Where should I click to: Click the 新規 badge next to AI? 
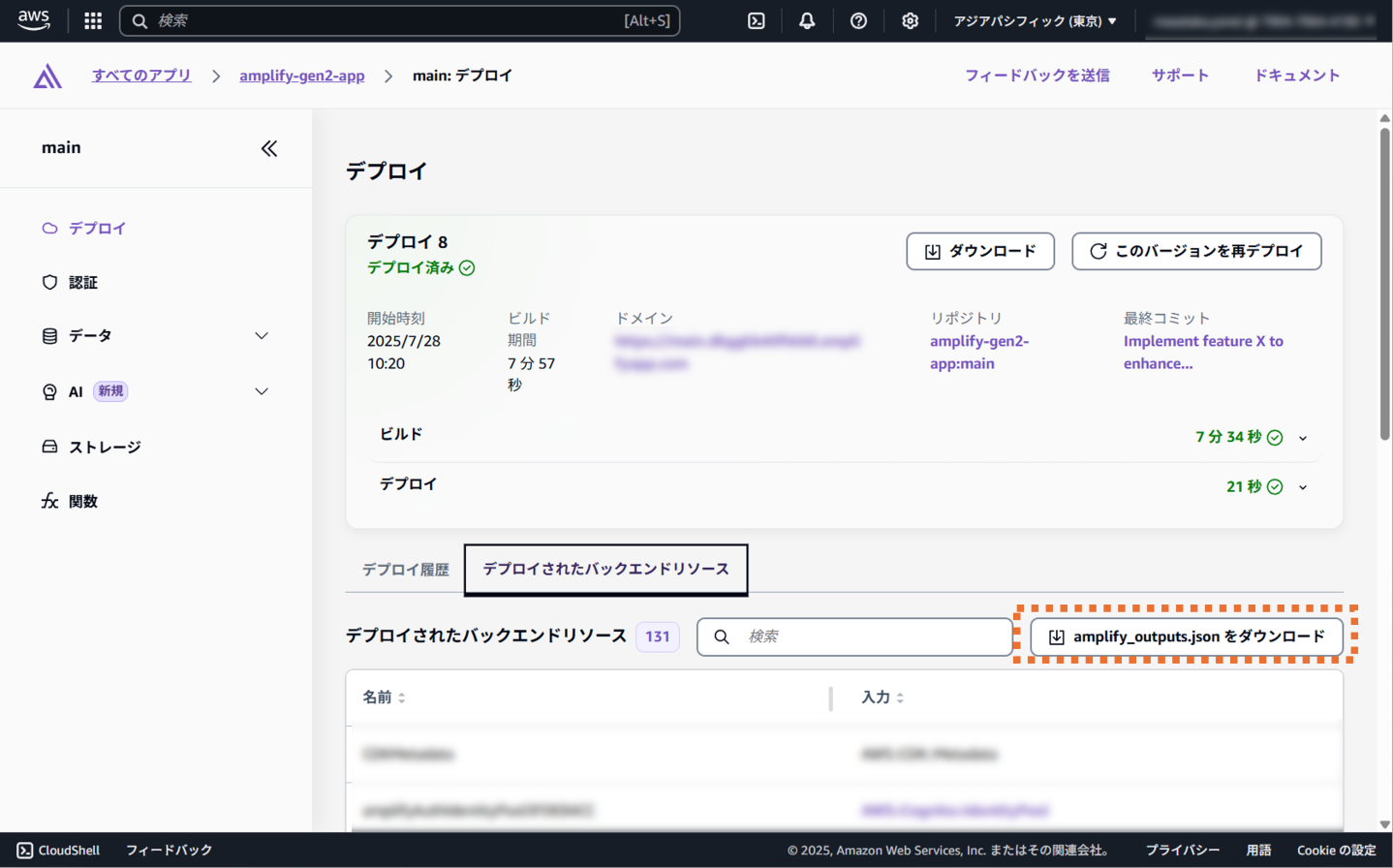point(110,391)
